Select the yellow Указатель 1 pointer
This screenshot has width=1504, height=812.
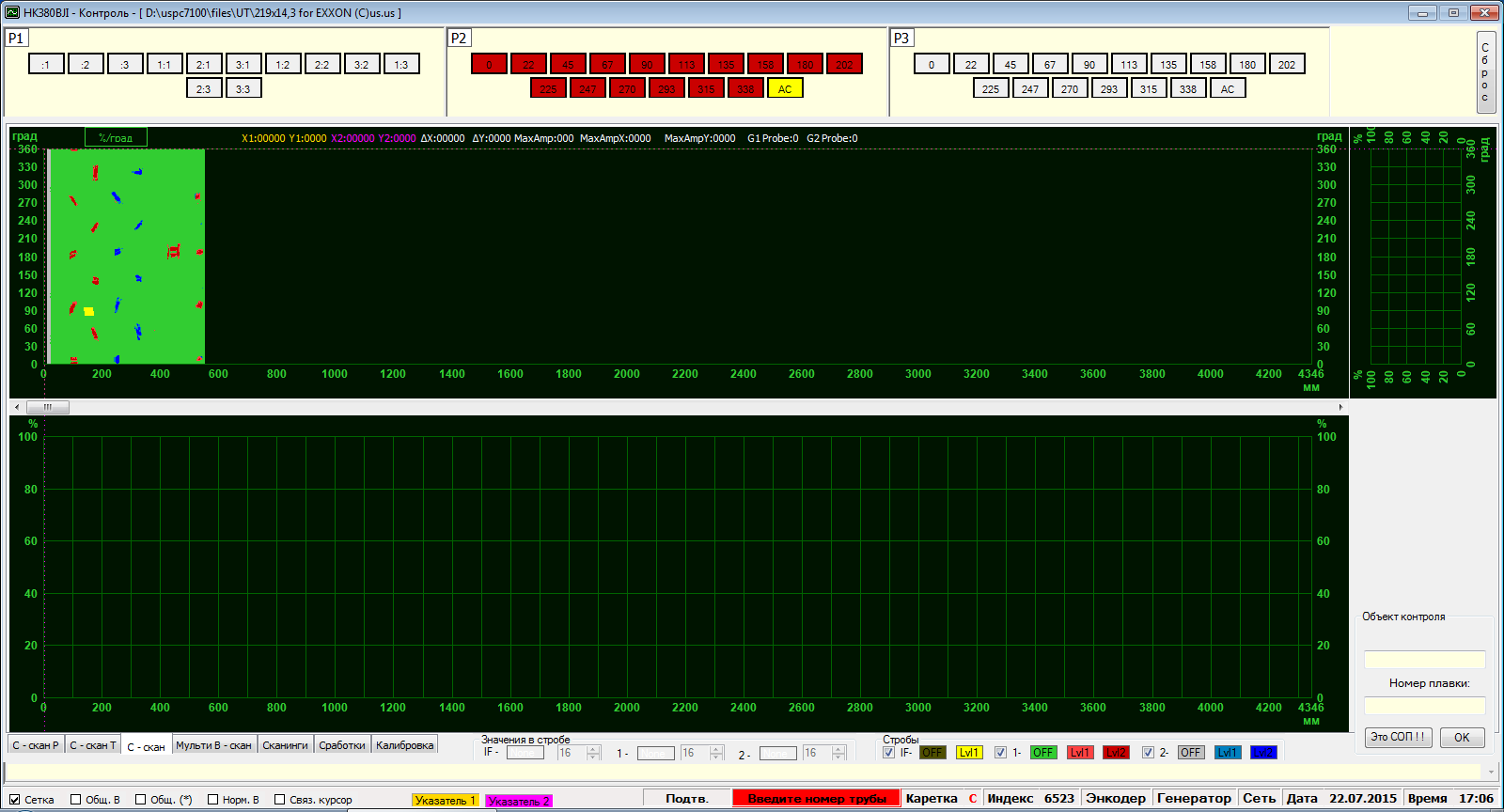tap(446, 801)
